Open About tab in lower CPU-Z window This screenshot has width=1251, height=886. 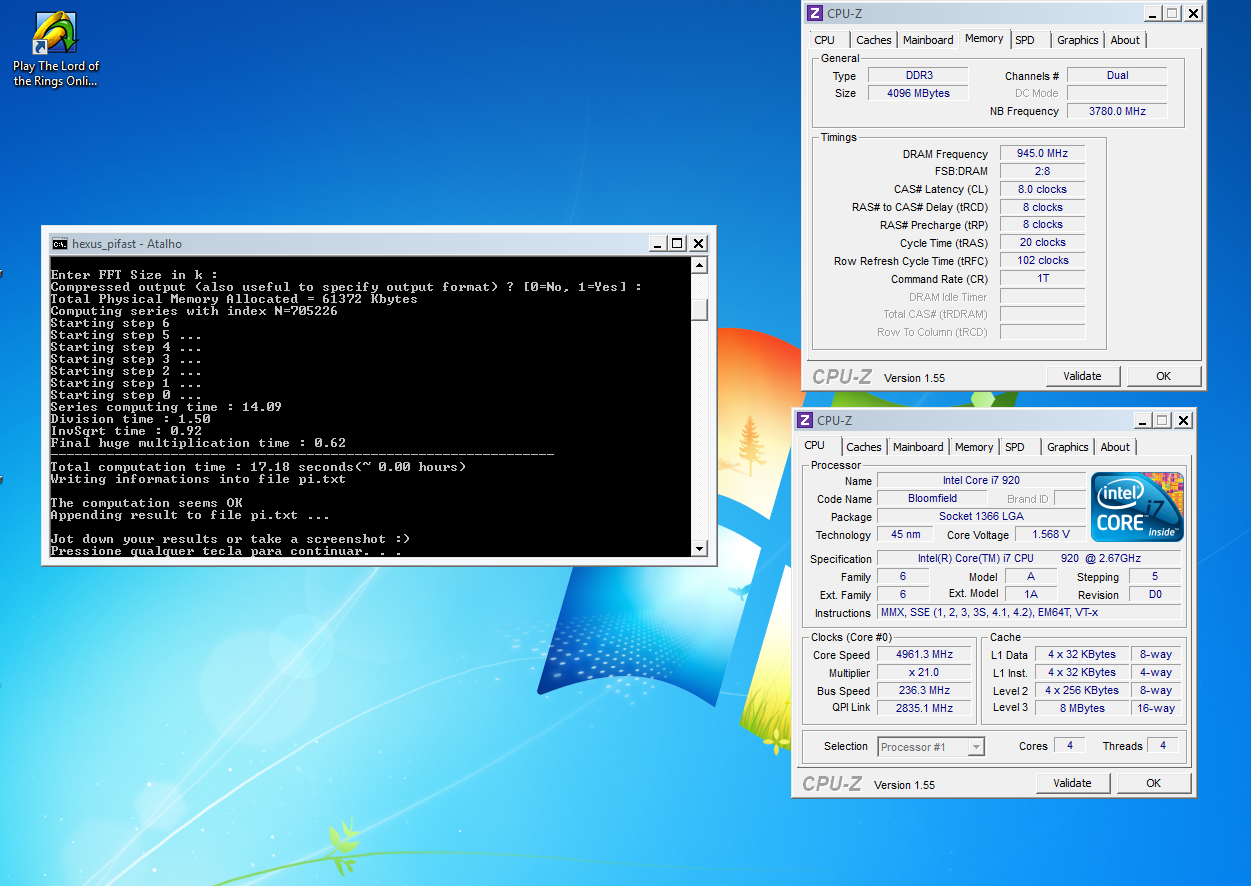[1115, 447]
